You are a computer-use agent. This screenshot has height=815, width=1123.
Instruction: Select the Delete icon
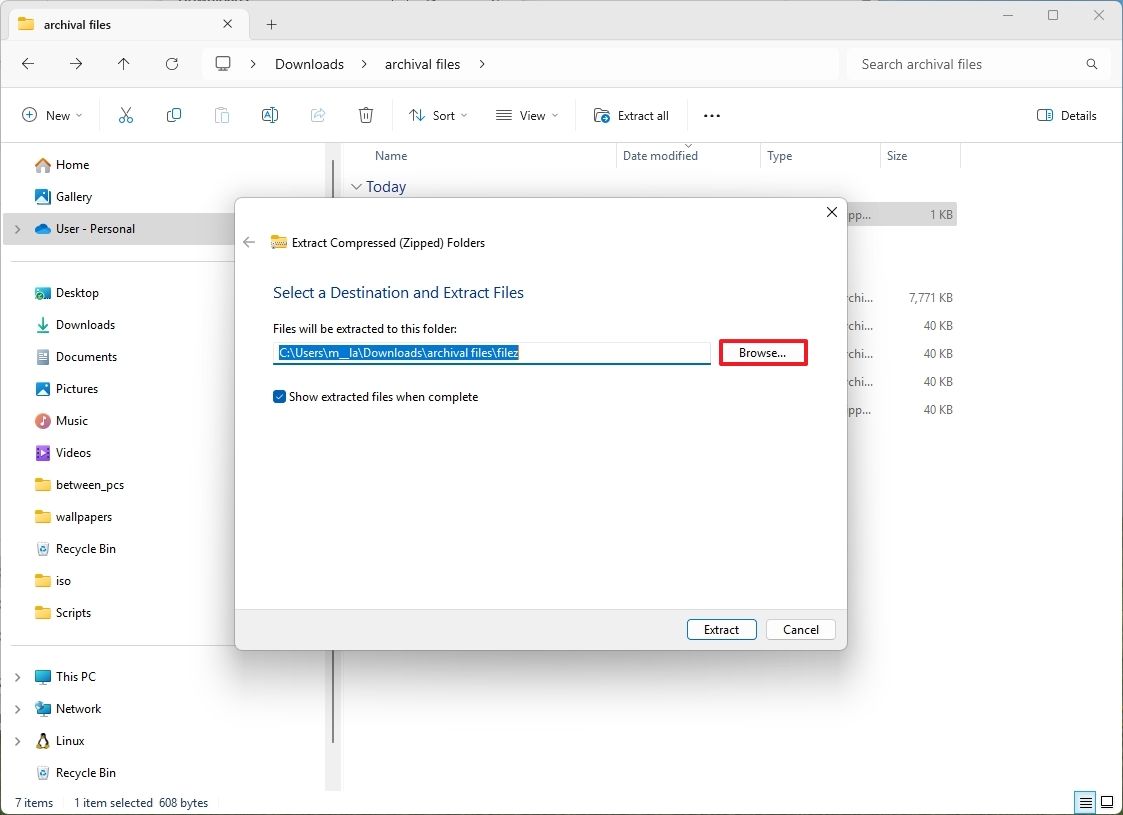365,115
